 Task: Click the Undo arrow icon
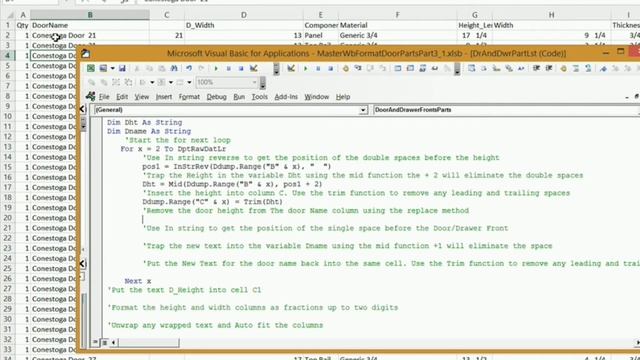tap(189, 68)
